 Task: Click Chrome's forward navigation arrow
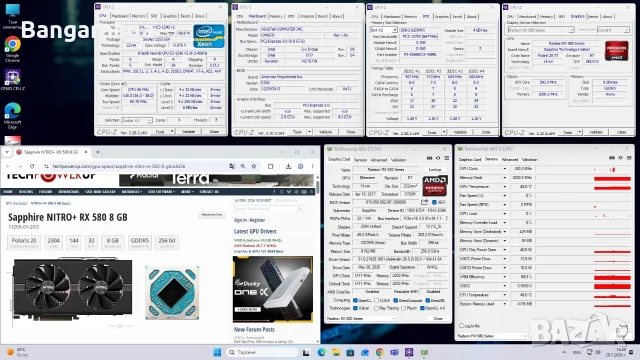coord(20,166)
